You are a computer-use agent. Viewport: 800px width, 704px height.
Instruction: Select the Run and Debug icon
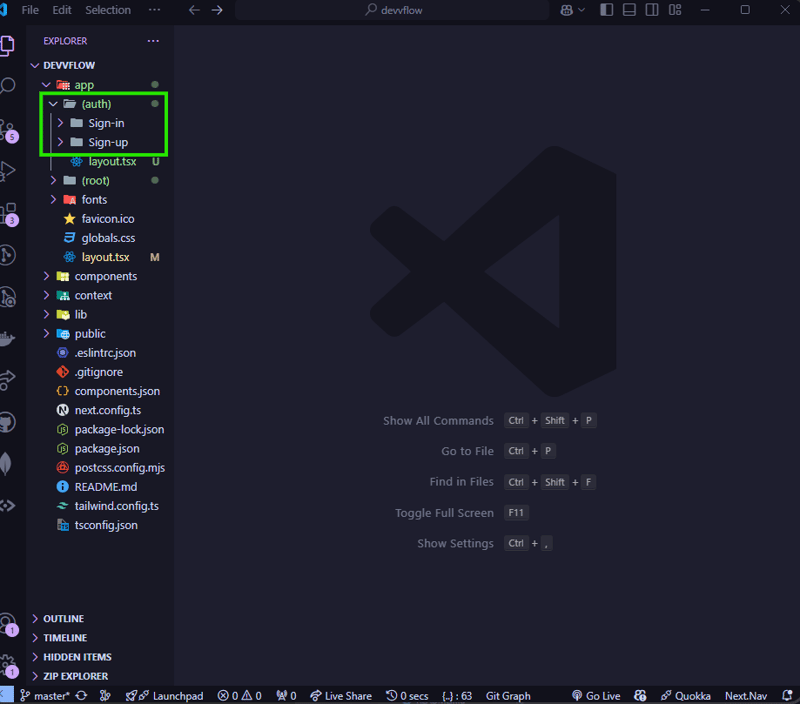tap(11, 170)
